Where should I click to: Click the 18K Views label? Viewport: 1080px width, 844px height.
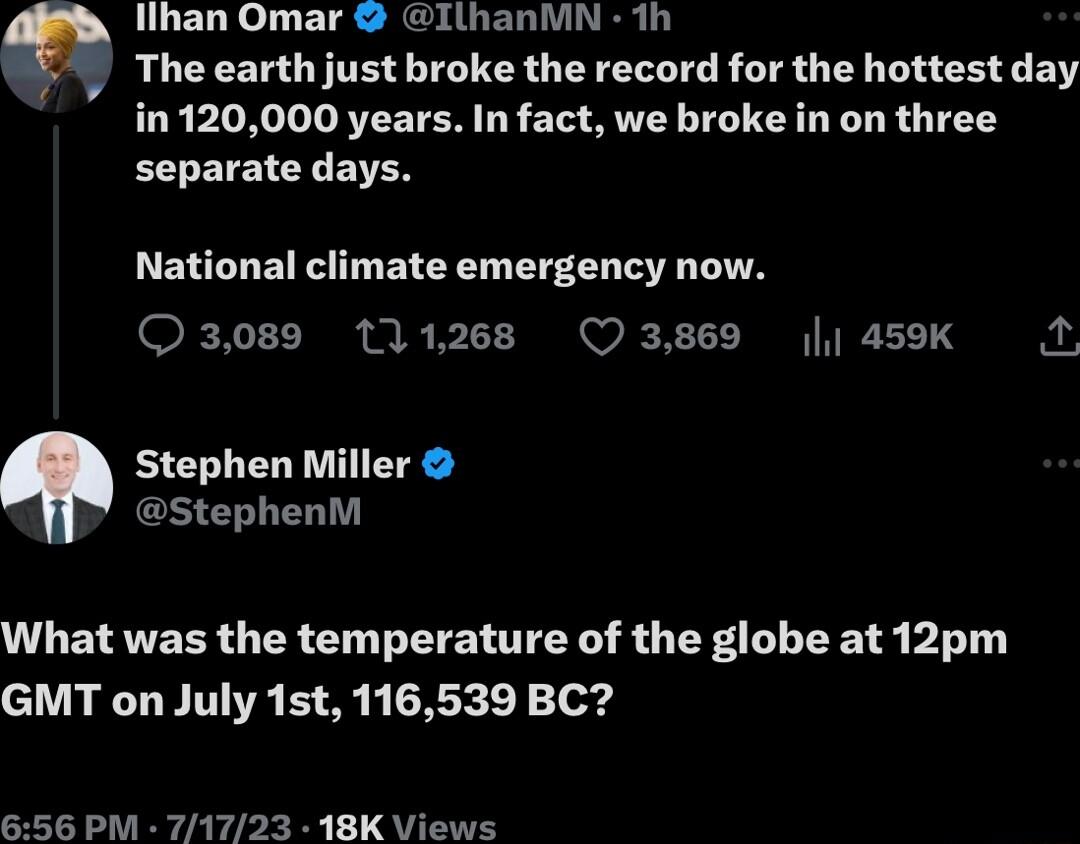coord(404,826)
